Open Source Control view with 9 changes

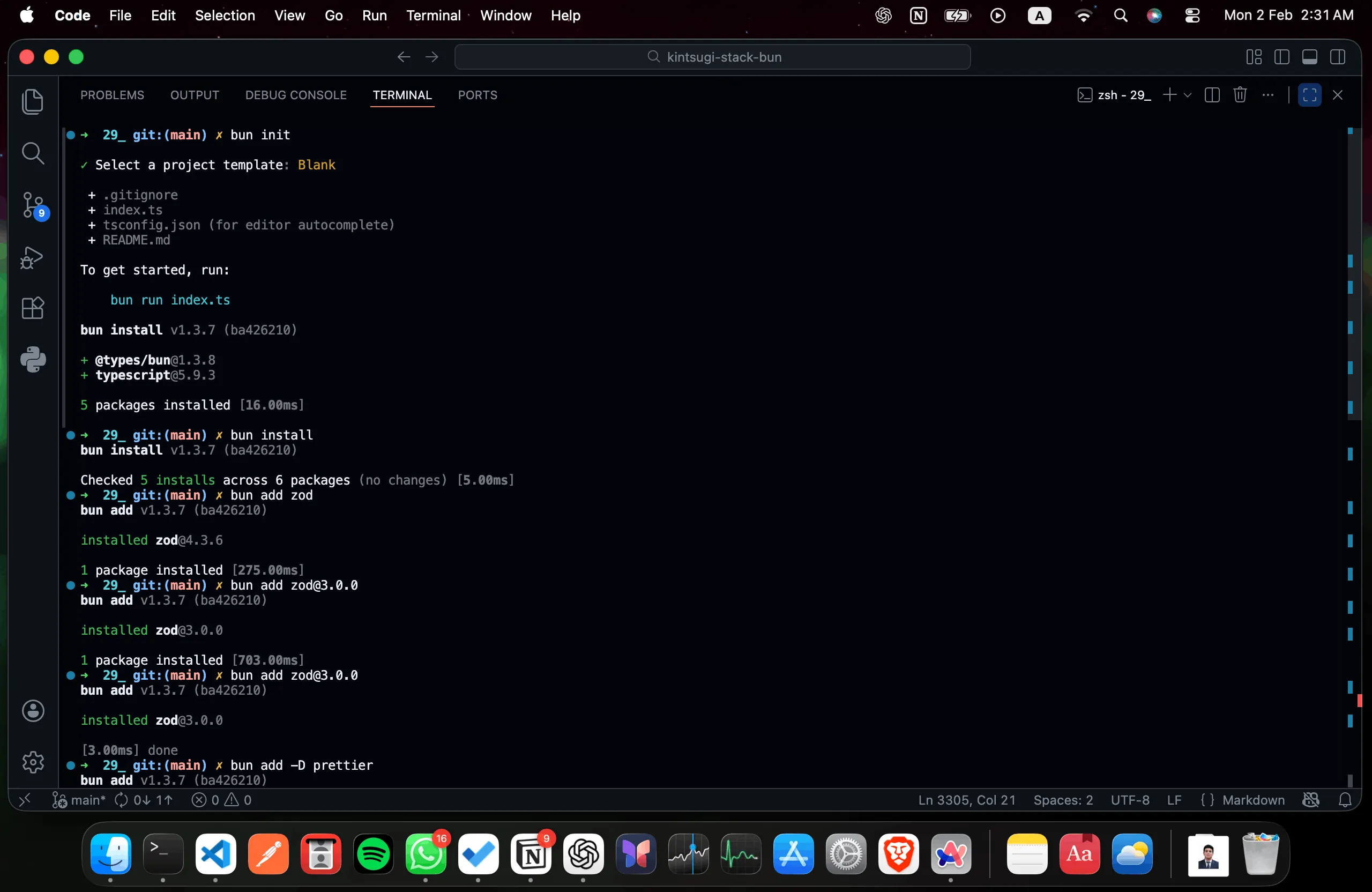[x=32, y=205]
